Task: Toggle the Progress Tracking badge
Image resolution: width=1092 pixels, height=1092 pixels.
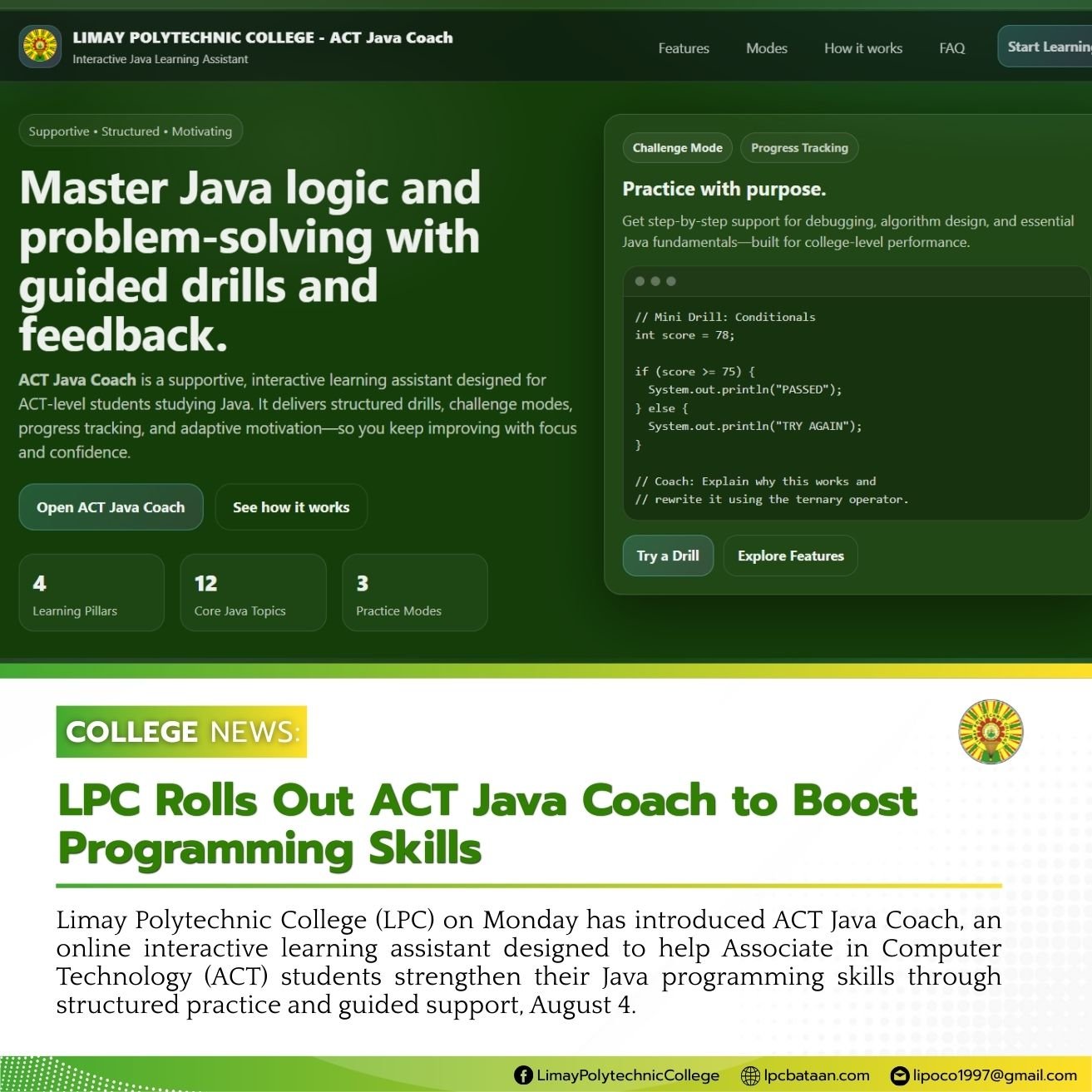Action: (799, 147)
